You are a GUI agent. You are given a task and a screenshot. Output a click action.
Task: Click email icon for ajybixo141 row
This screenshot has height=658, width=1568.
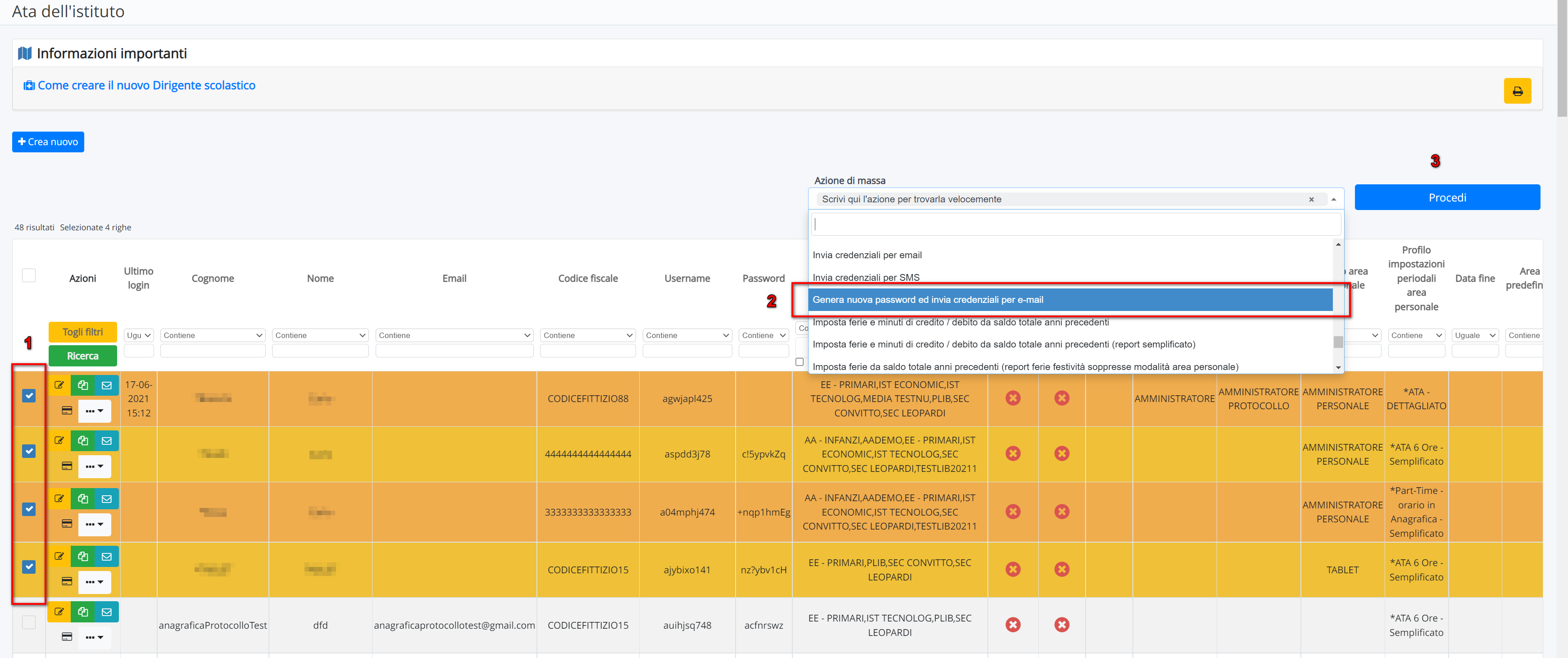(x=106, y=556)
